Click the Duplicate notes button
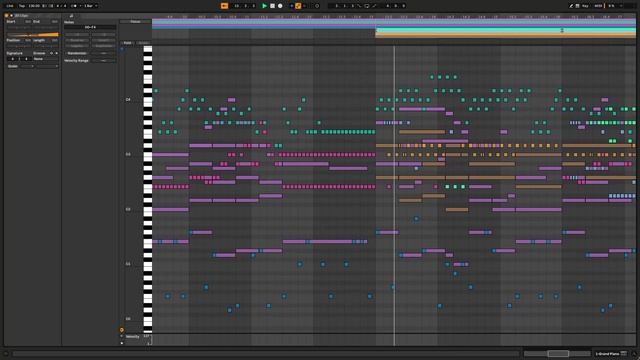This screenshot has width=640, height=360. [x=104, y=46]
